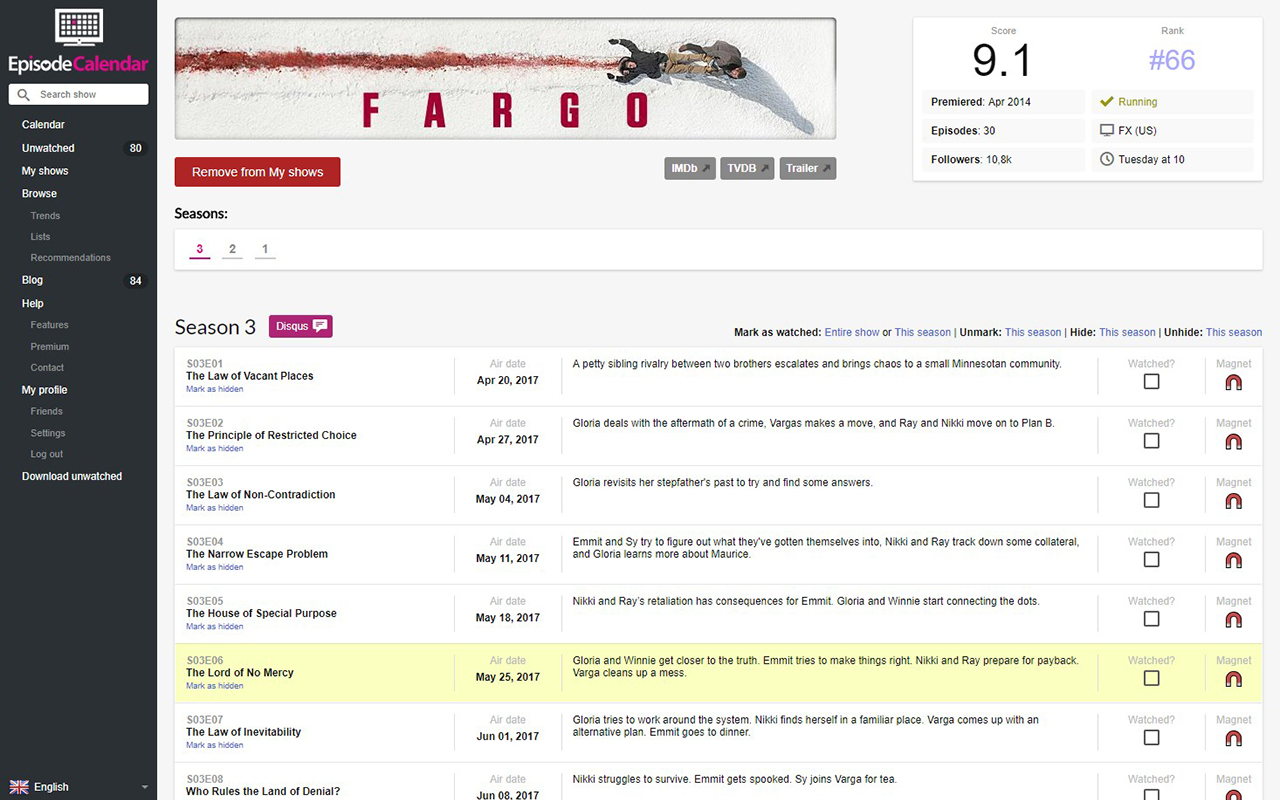Screen dimensions: 1280x800
Task: Switch to season 3 tab
Action: 200,249
